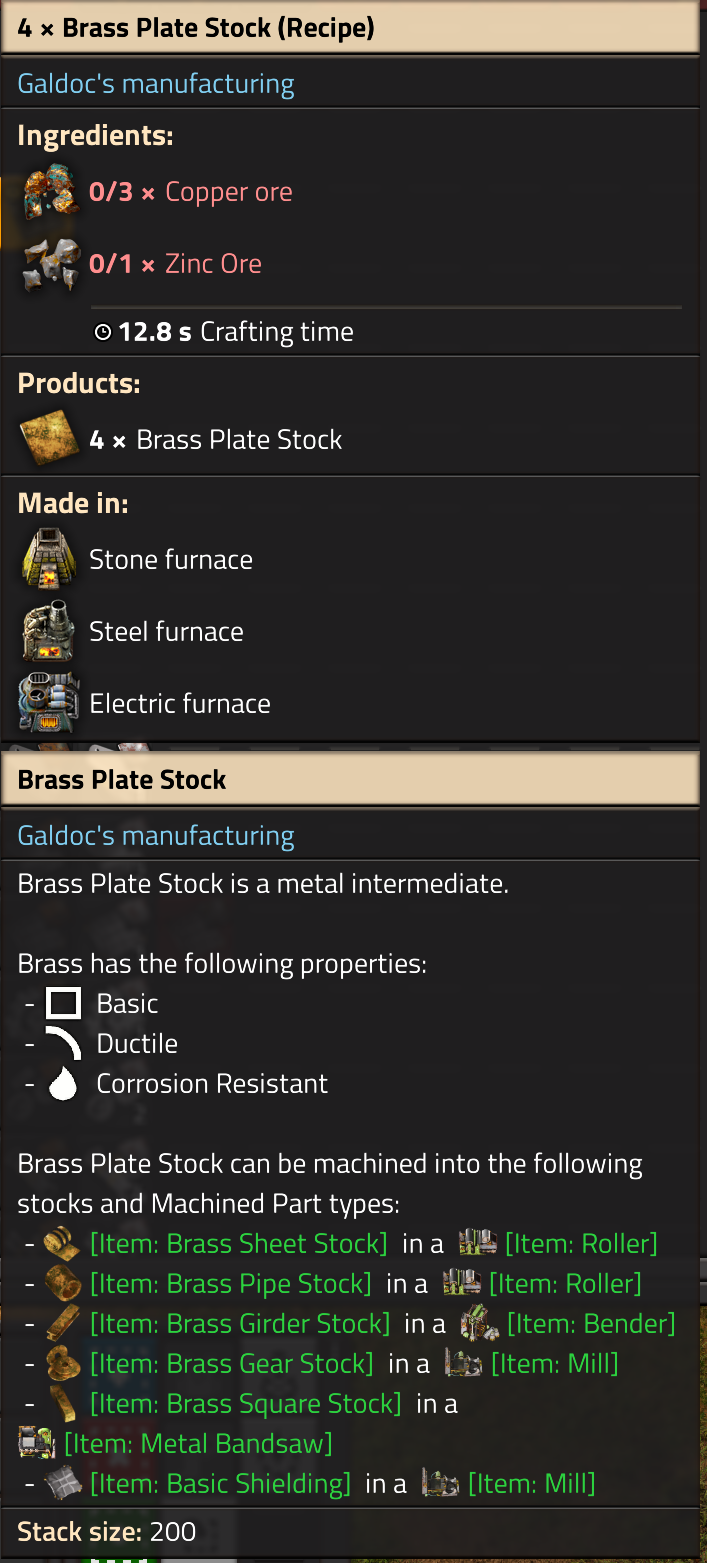707x1563 pixels.
Task: Open the Metal Bandsaw item link
Action: [x=197, y=1444]
